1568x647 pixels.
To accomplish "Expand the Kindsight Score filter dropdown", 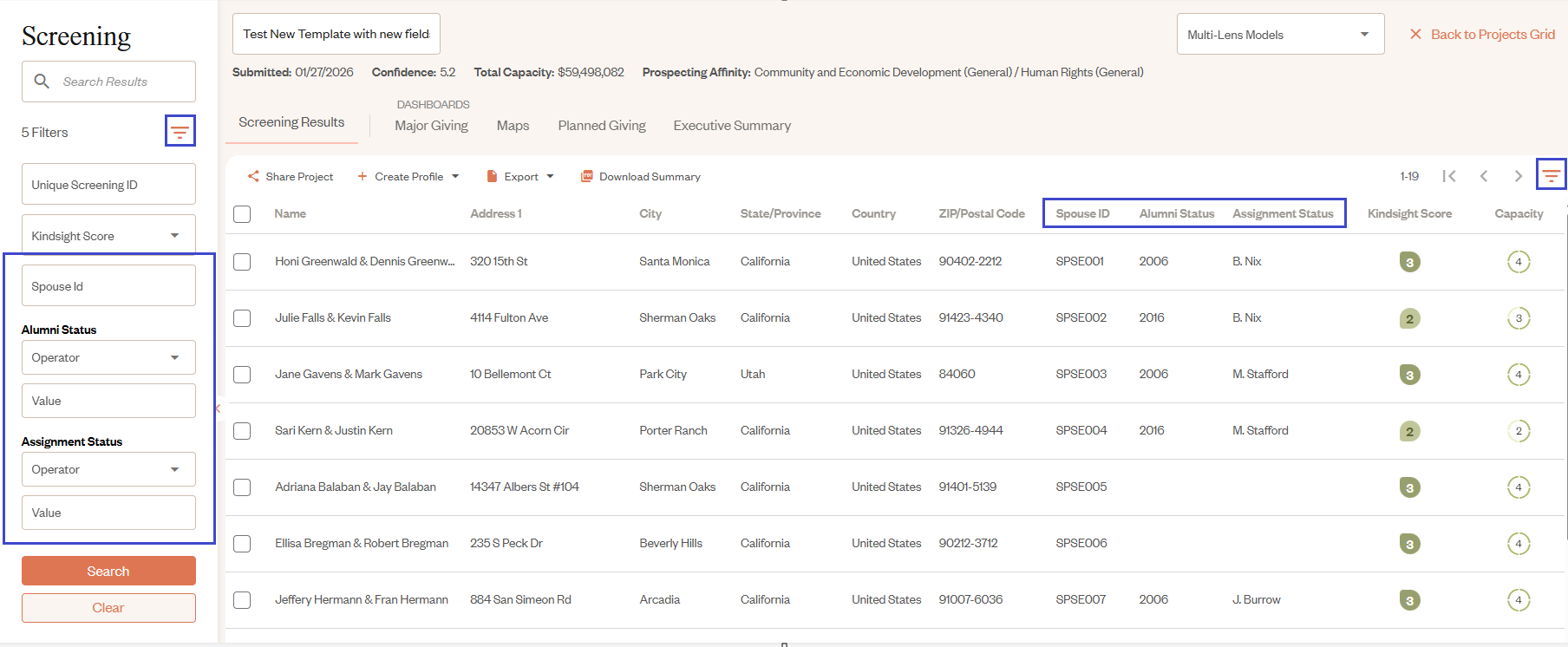I will tap(108, 236).
